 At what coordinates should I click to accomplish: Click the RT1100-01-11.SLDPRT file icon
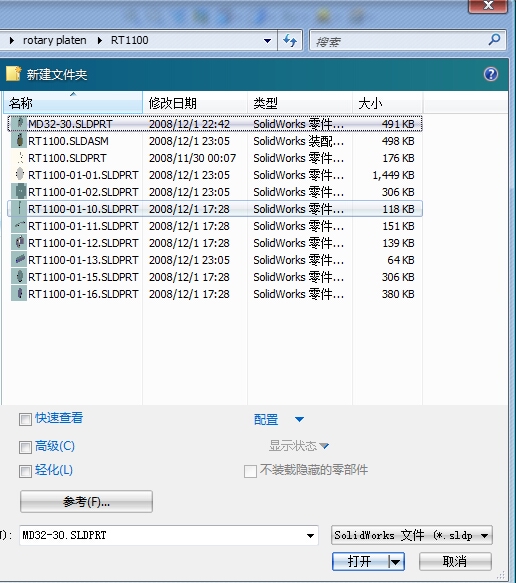pyautogui.click(x=19, y=226)
